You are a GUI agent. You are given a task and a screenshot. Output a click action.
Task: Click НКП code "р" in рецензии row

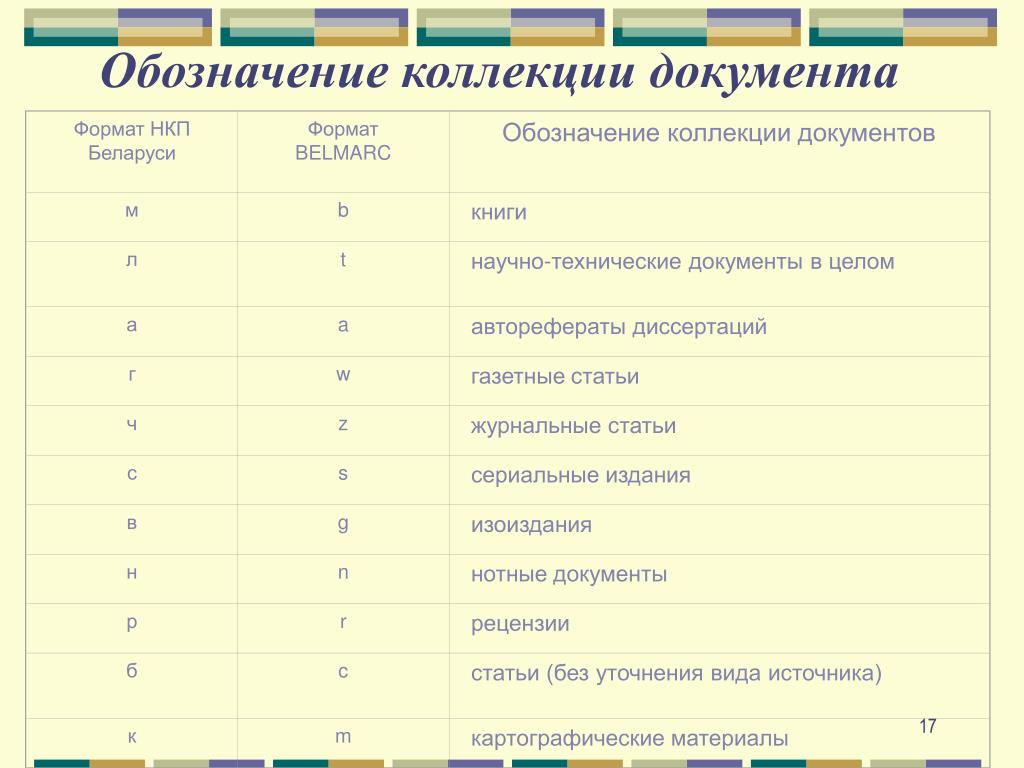click(131, 623)
